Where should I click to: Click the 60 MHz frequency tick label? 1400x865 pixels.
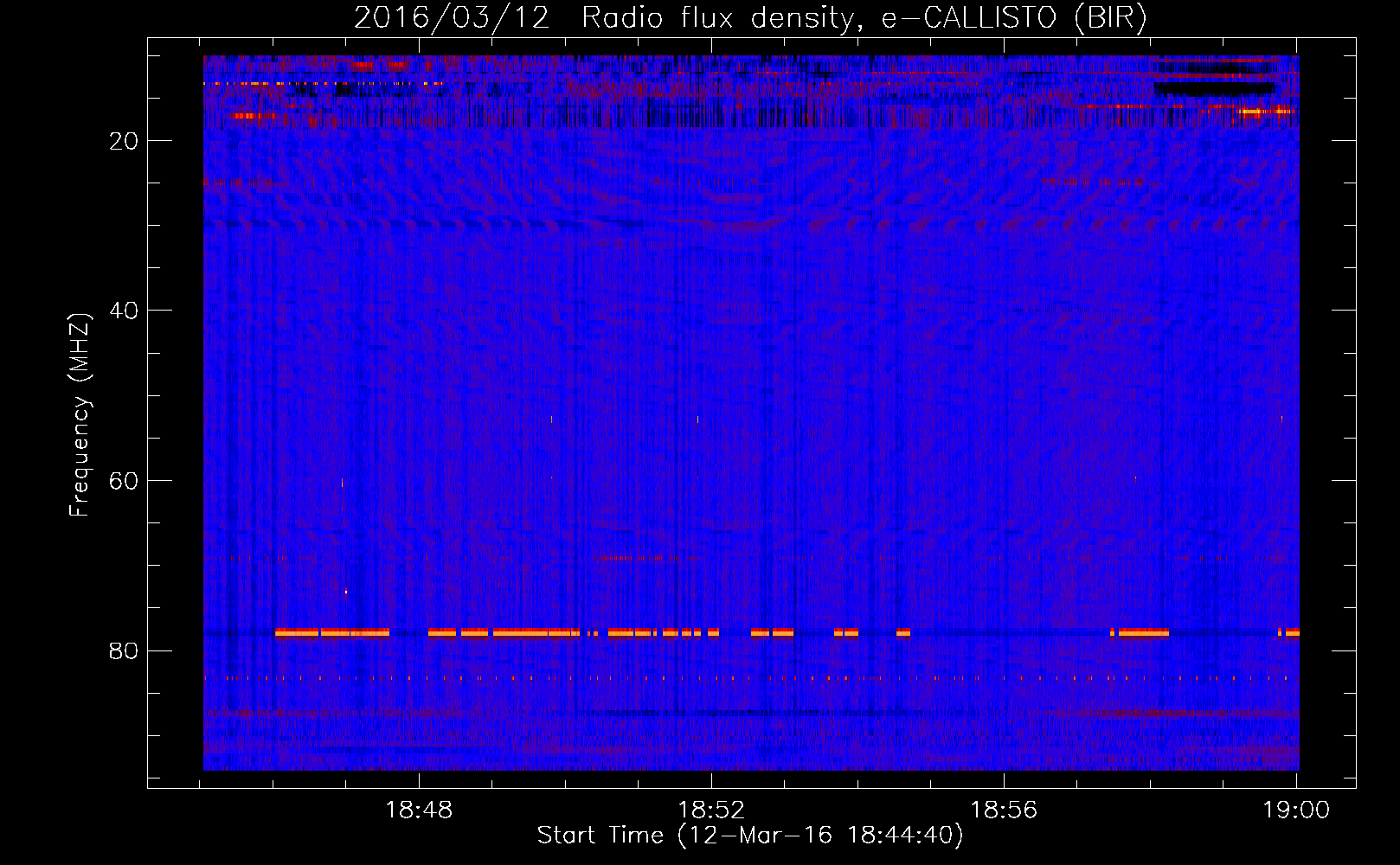pos(124,481)
